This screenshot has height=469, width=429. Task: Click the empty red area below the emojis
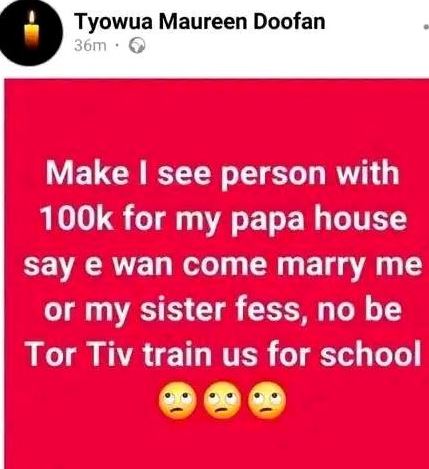coord(217,445)
